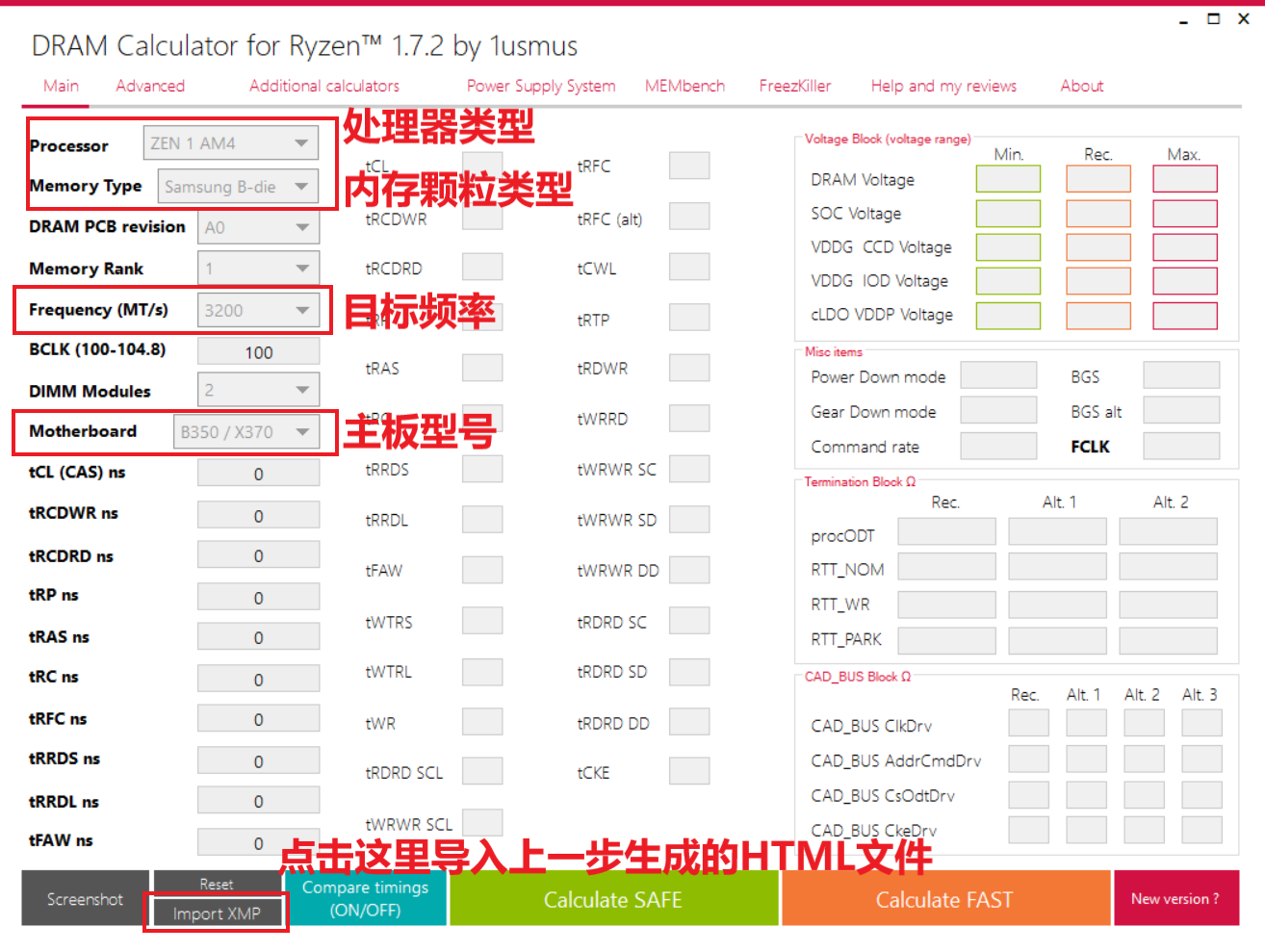The height and width of the screenshot is (952, 1265).
Task: Click Calculate FAST button
Action: pos(944,899)
